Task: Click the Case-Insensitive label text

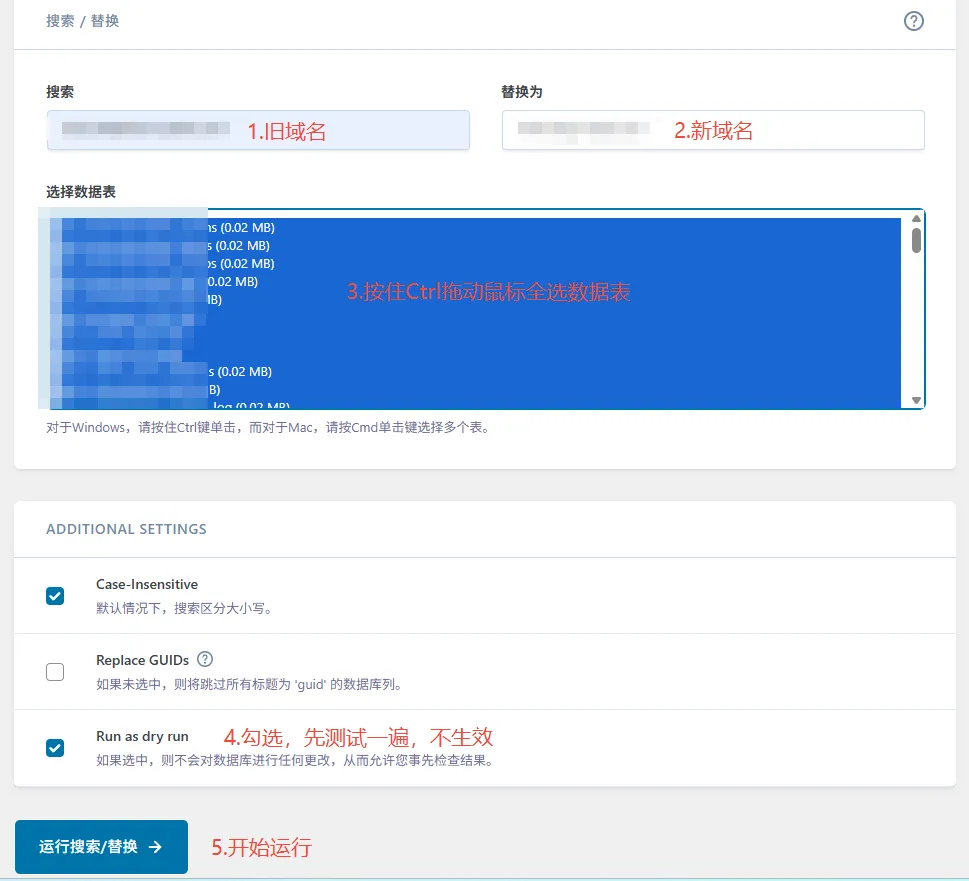Action: (x=147, y=584)
